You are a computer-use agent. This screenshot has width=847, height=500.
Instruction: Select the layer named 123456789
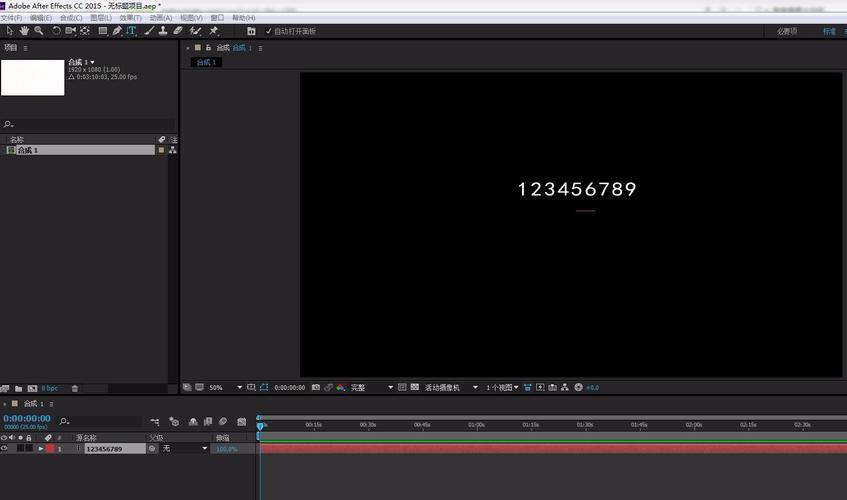(115, 449)
